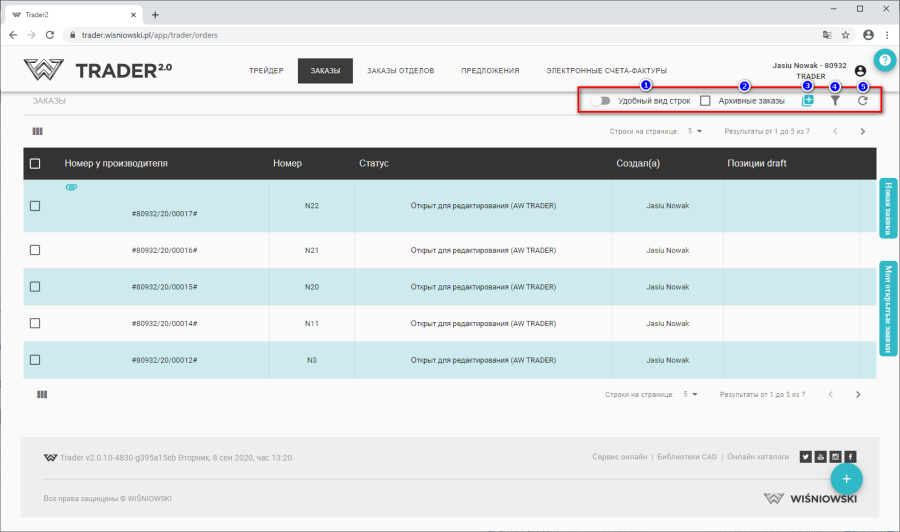
Task: Open the Сервис онлайн footer link
Action: click(619, 457)
